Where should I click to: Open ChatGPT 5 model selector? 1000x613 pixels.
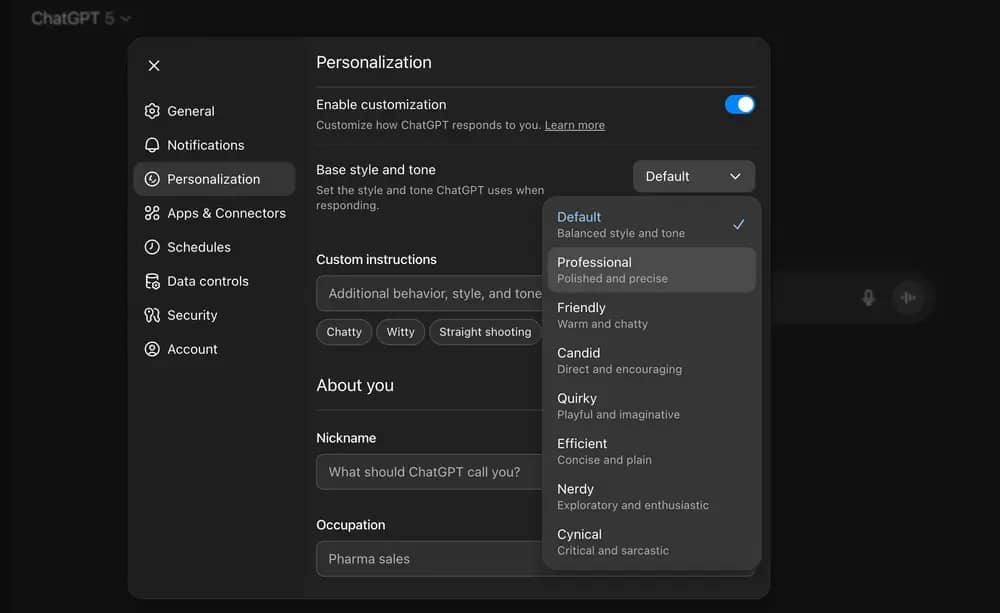point(81,18)
